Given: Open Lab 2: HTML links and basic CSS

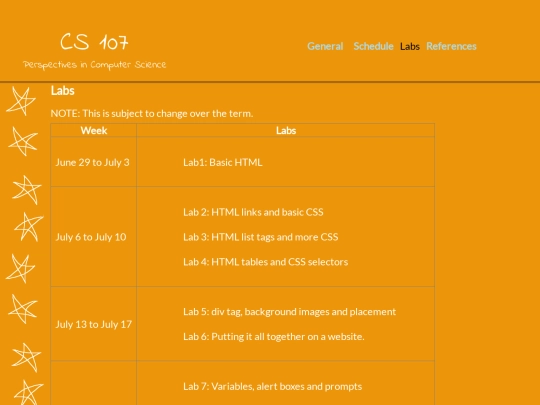Looking at the screenshot, I should tap(253, 212).
